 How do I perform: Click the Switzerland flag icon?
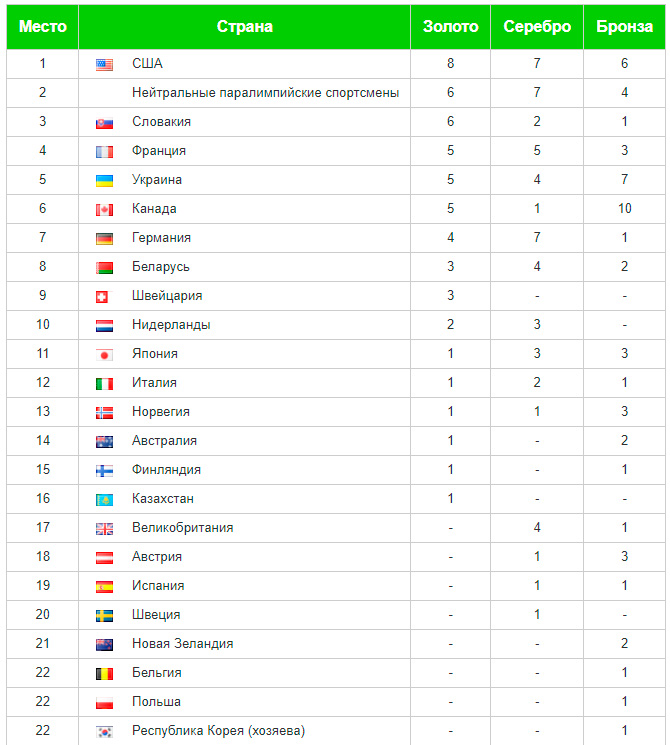tap(102, 297)
